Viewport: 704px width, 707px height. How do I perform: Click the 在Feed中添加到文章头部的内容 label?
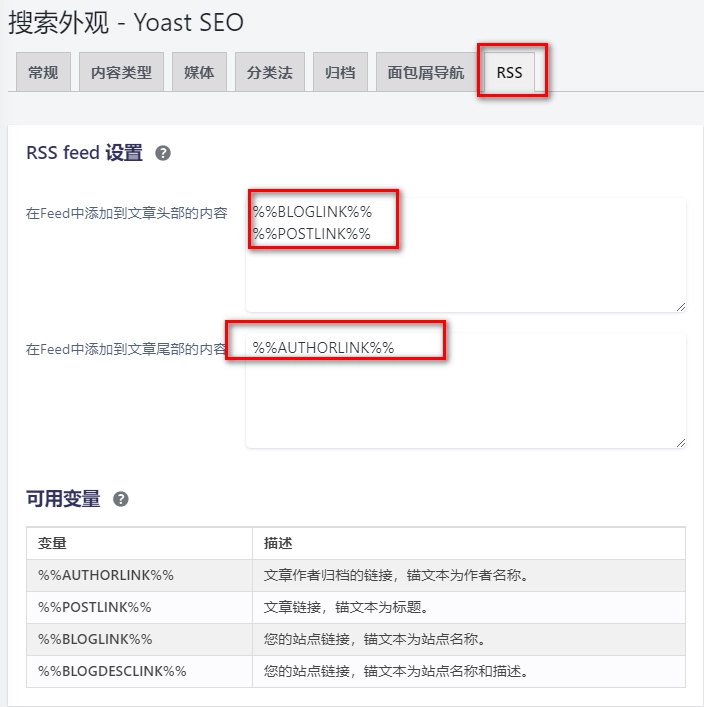tap(127, 213)
